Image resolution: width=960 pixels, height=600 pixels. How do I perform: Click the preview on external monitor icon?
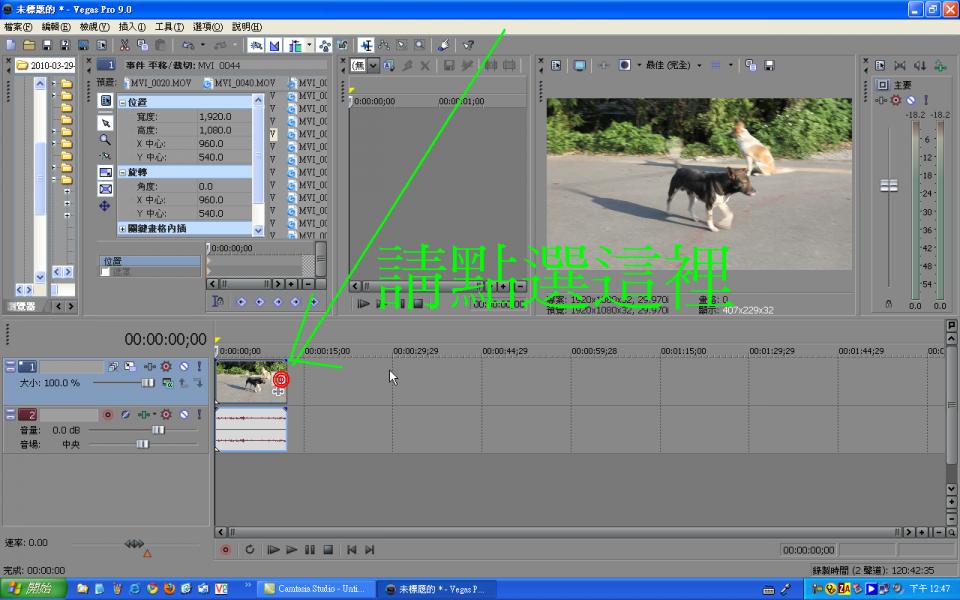pyautogui.click(x=579, y=65)
